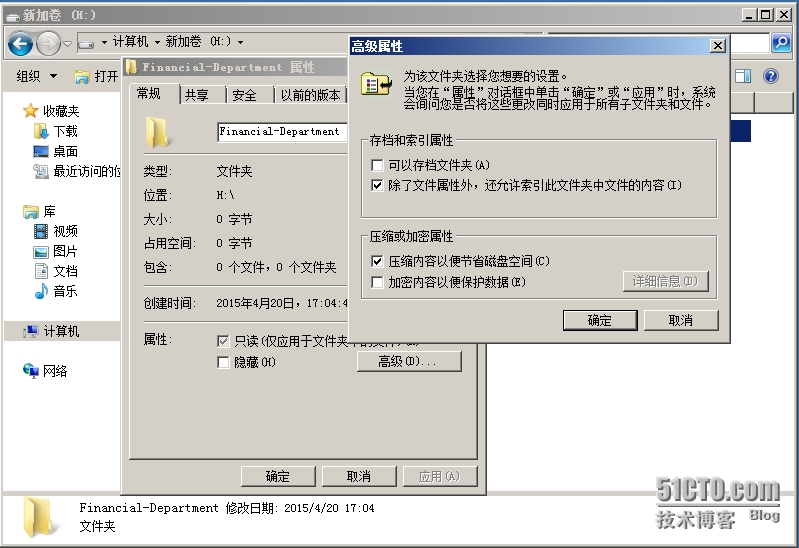799x548 pixels.
Task: Enable 加密内容以便保护数据(E) checkbox
Action: click(x=377, y=282)
